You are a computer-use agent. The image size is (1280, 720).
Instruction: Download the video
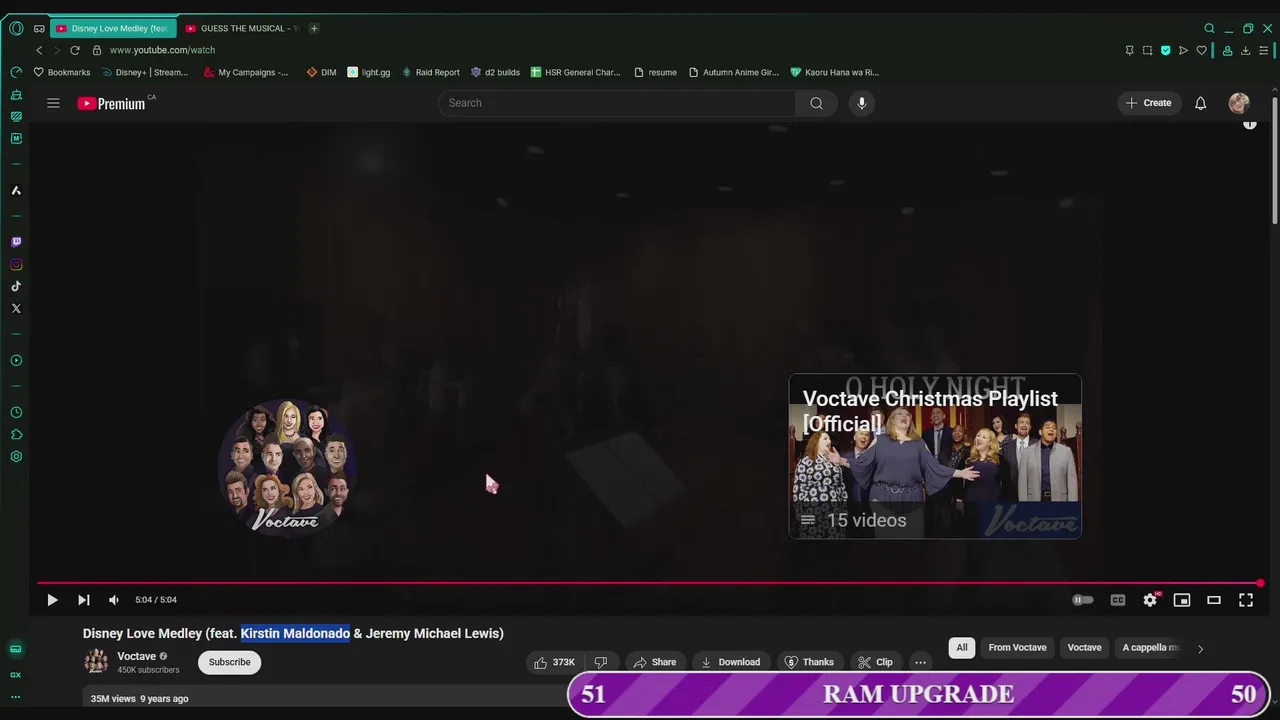730,662
